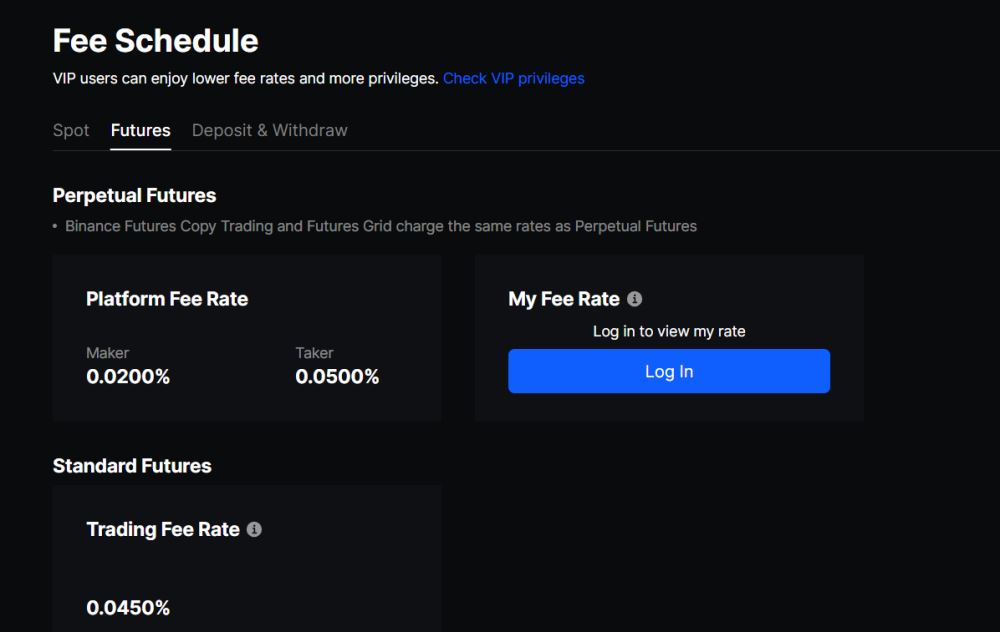Click the Maker label
The image size is (1000, 632).
click(x=107, y=353)
